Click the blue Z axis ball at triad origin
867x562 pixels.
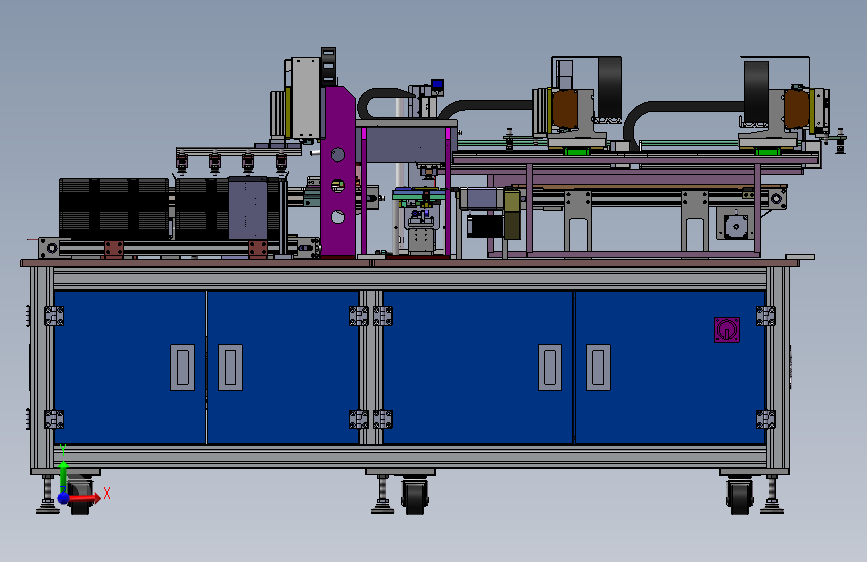coord(64,498)
